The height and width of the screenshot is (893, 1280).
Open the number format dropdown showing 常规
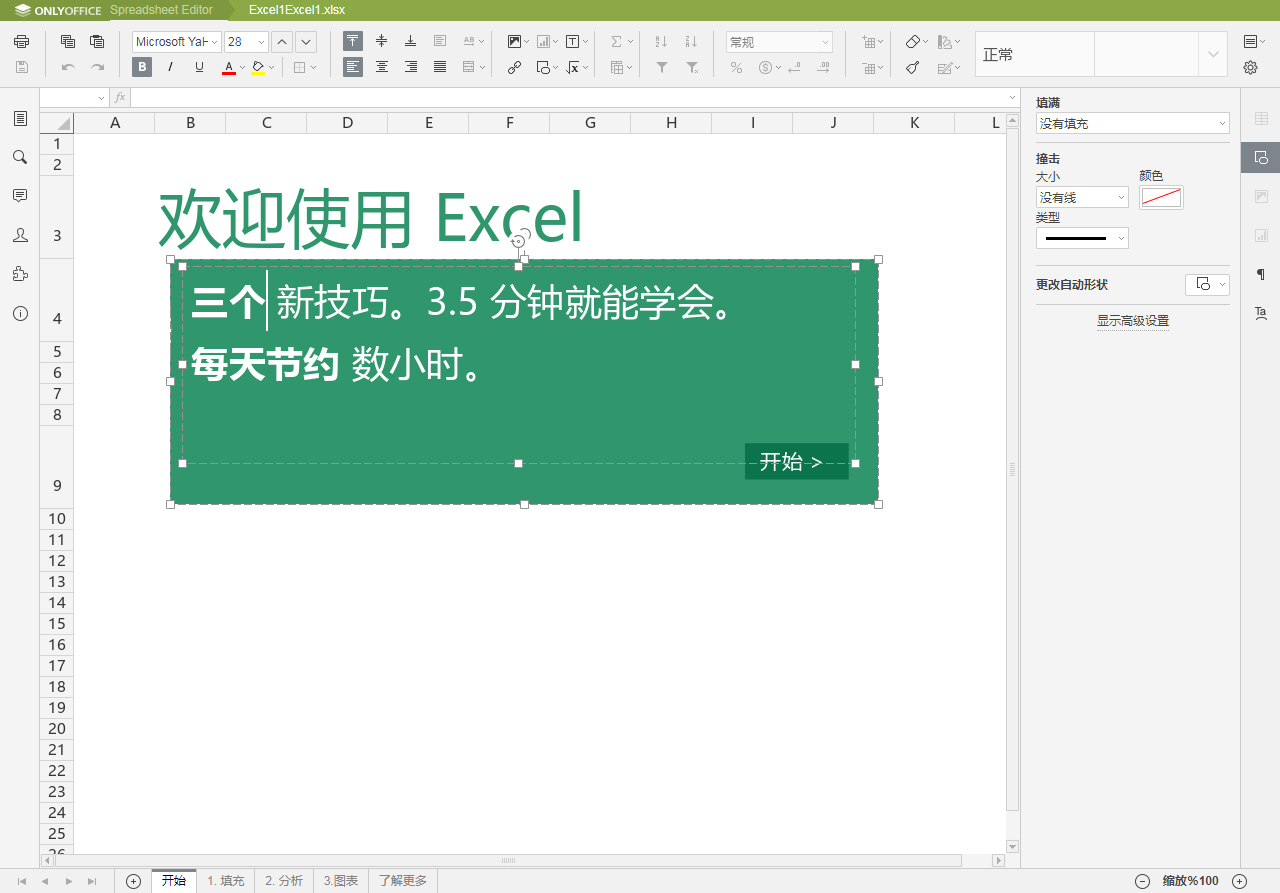[x=779, y=42]
